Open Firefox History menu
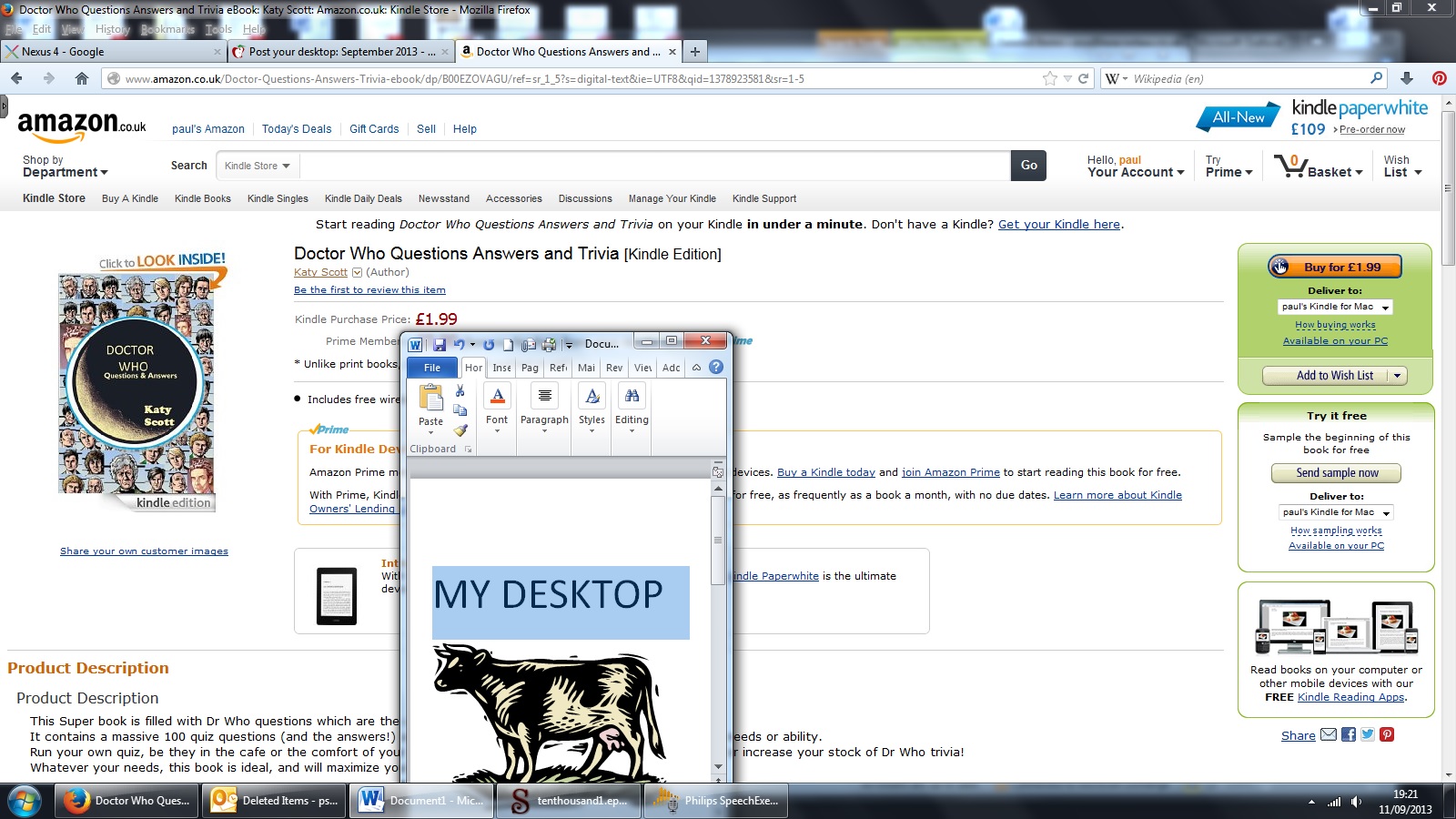 pyautogui.click(x=113, y=29)
